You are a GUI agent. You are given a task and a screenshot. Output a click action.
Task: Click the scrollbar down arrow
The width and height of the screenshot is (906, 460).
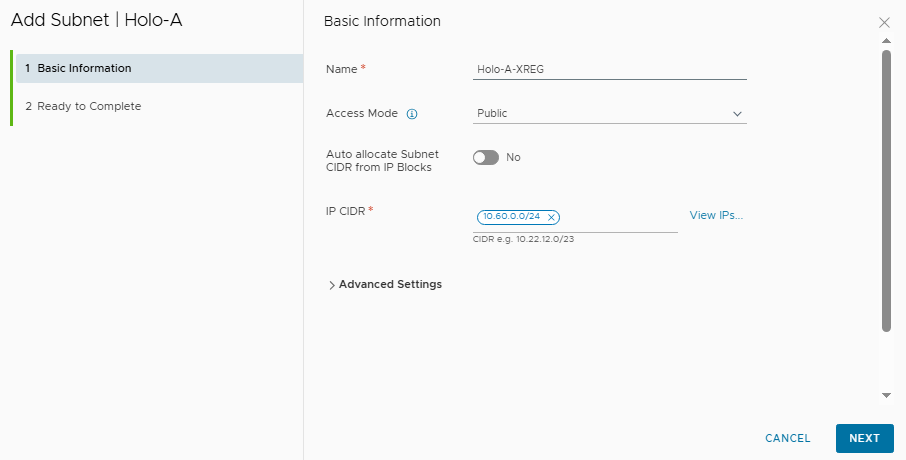click(x=885, y=395)
